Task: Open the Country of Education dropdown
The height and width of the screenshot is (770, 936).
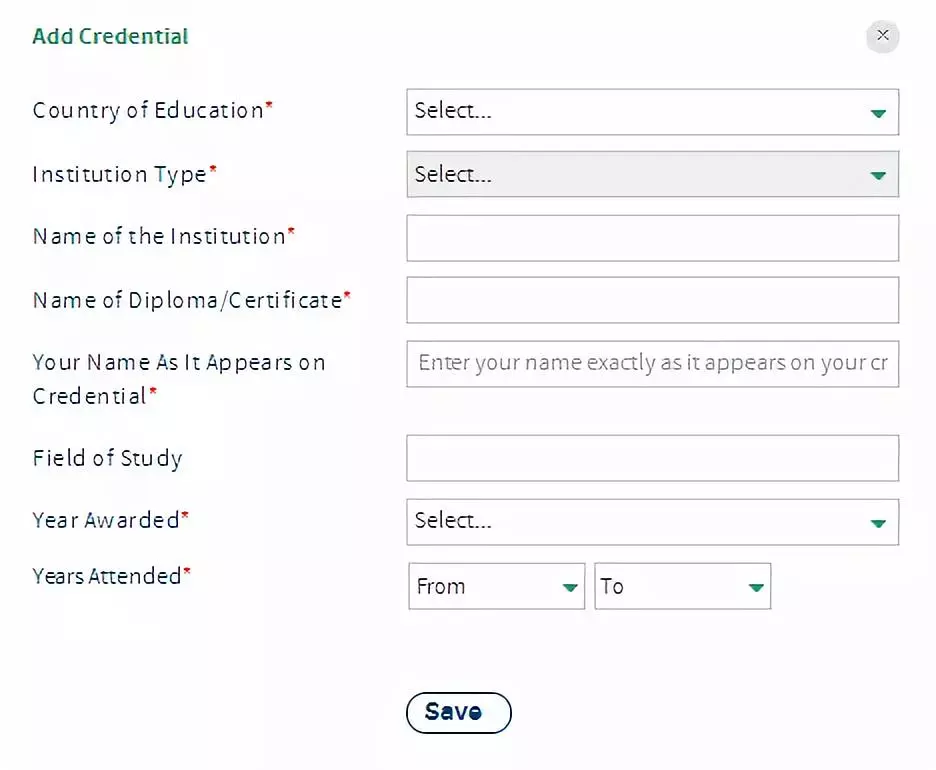Action: click(640, 112)
